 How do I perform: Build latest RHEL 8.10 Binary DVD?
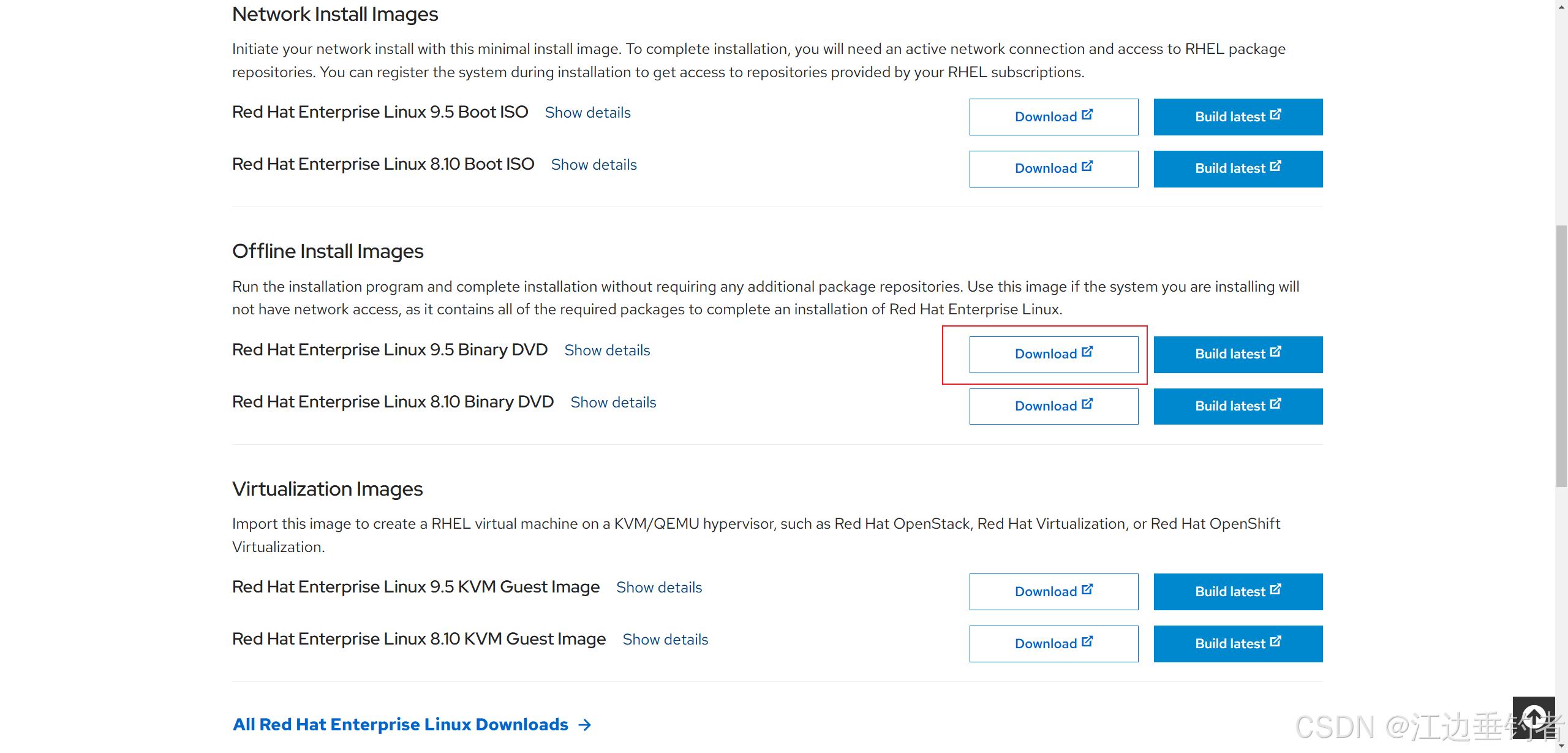tap(1238, 406)
